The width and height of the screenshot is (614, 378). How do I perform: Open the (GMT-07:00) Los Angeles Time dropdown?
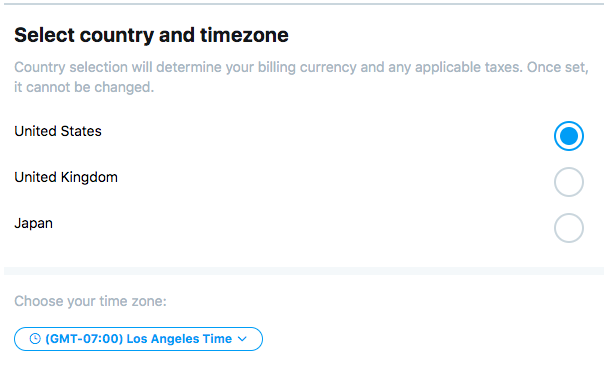(138, 339)
